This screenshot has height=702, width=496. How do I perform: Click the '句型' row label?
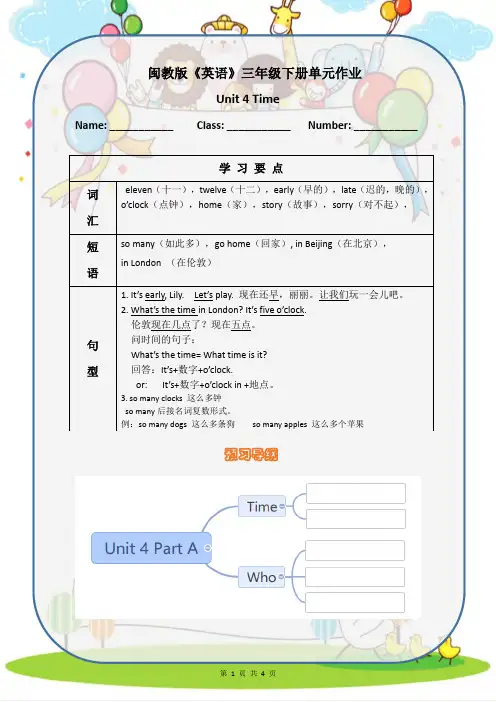[93, 358]
